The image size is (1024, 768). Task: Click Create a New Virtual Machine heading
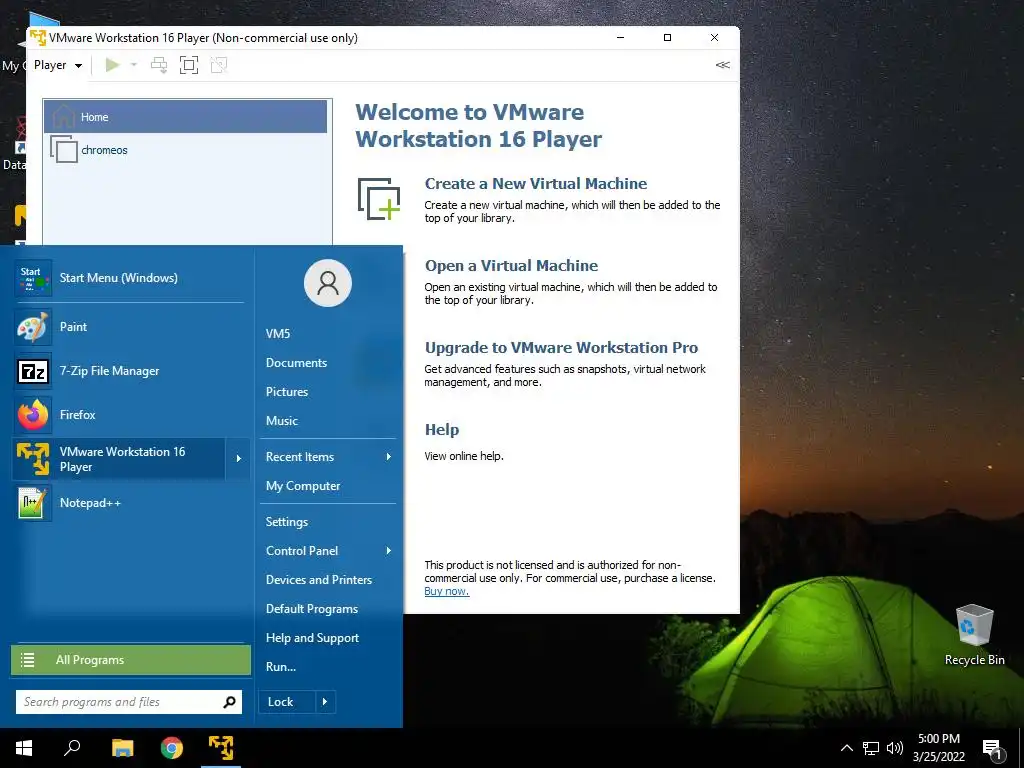(536, 184)
